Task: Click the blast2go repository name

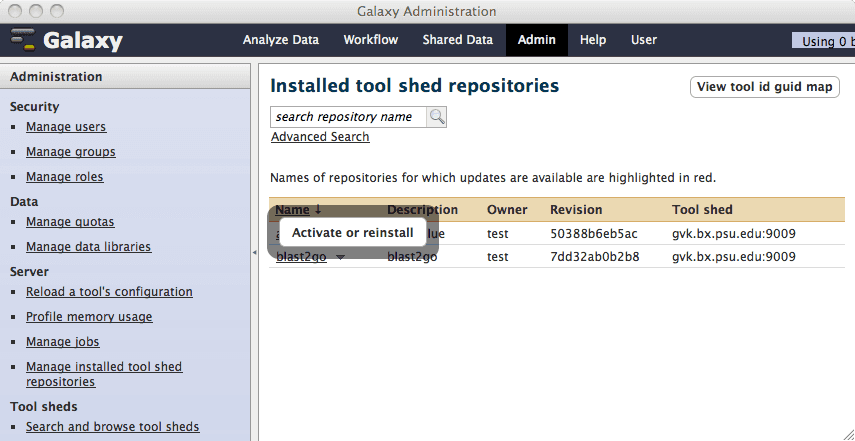Action: tap(301, 257)
